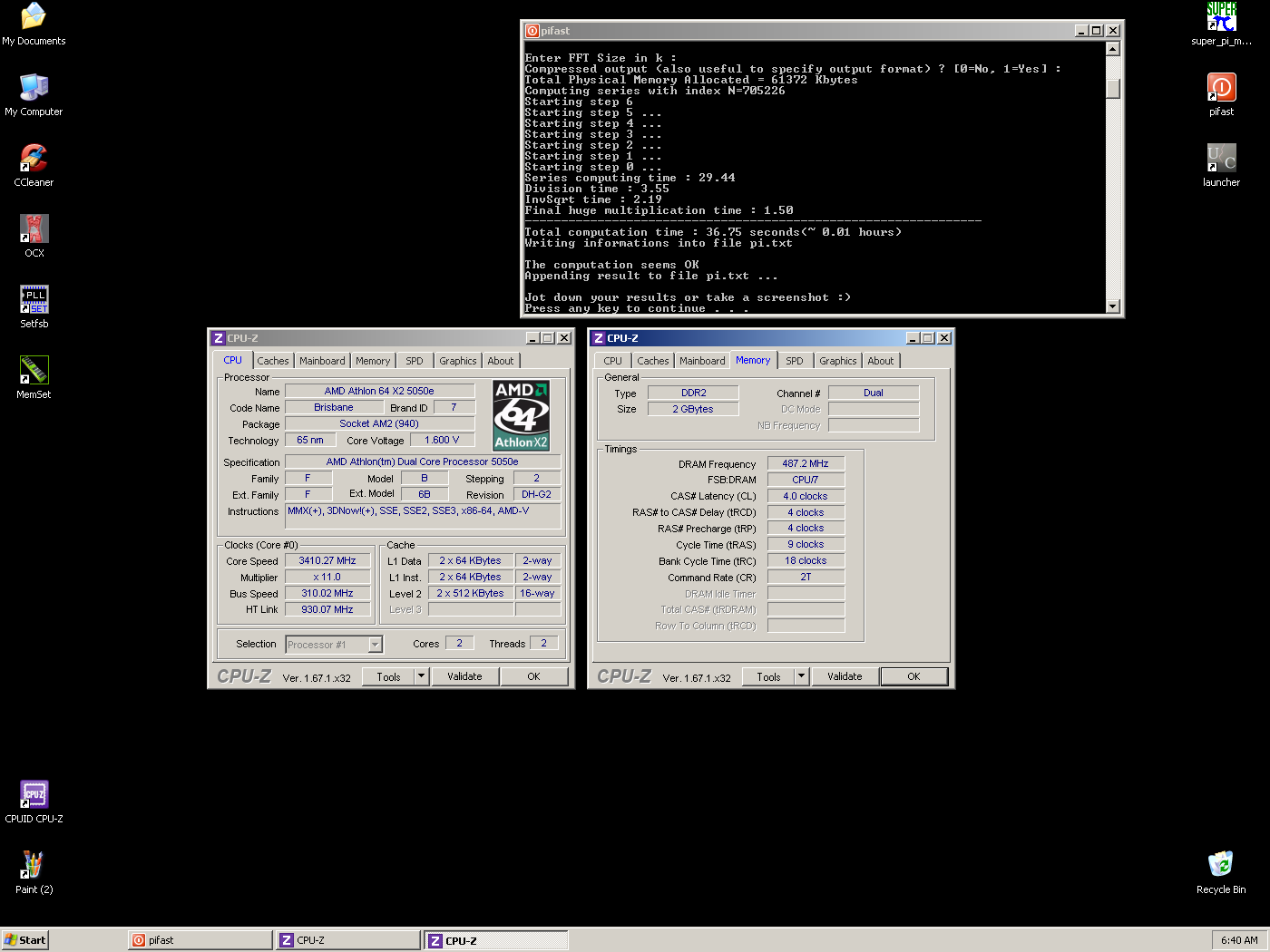Image resolution: width=1270 pixels, height=952 pixels.
Task: Click FSB:DRAM value CPU/7
Action: (806, 480)
